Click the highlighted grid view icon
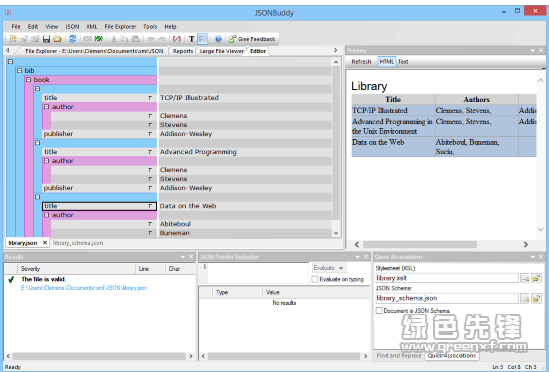Image resolution: width=549 pixels, height=372 pixels. [x=203, y=39]
